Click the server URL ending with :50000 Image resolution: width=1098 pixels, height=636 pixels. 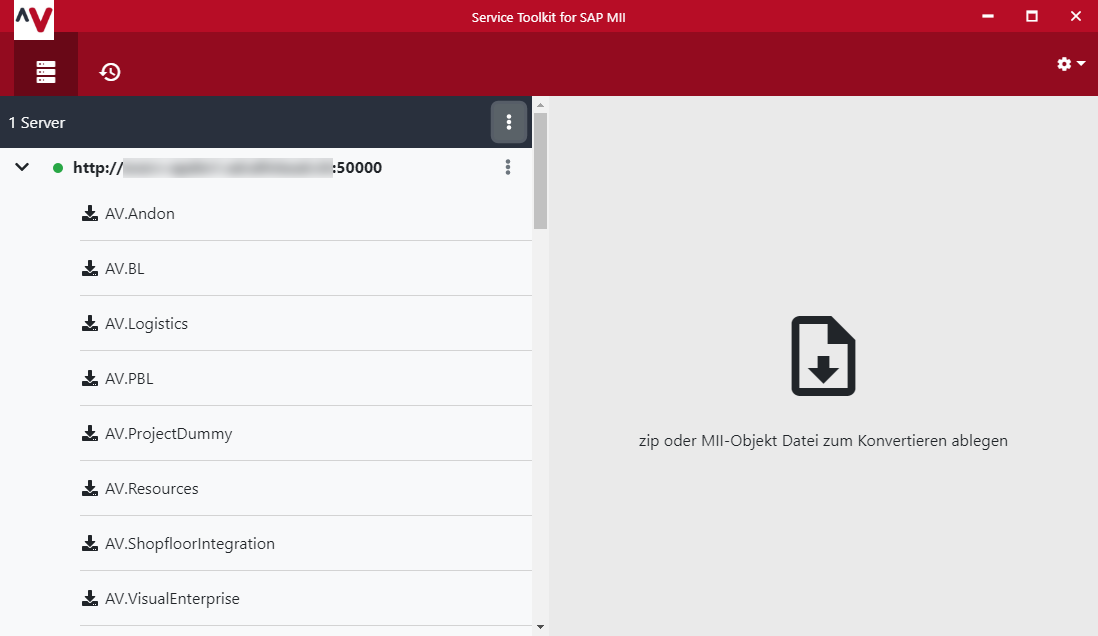pyautogui.click(x=227, y=168)
